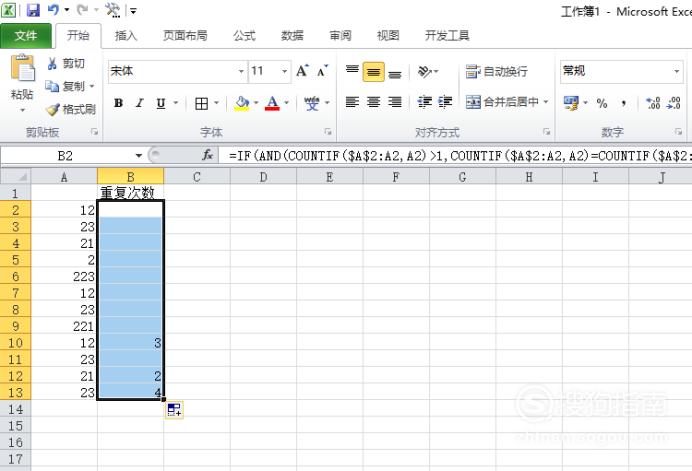This screenshot has height=471, width=692.
Task: Click increase decimal places icon
Action: click(653, 103)
